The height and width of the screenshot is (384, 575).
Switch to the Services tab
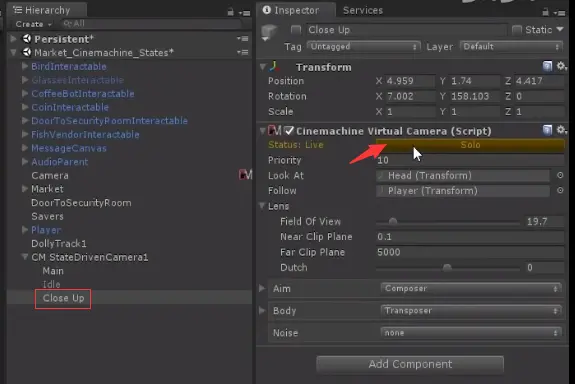click(x=363, y=10)
